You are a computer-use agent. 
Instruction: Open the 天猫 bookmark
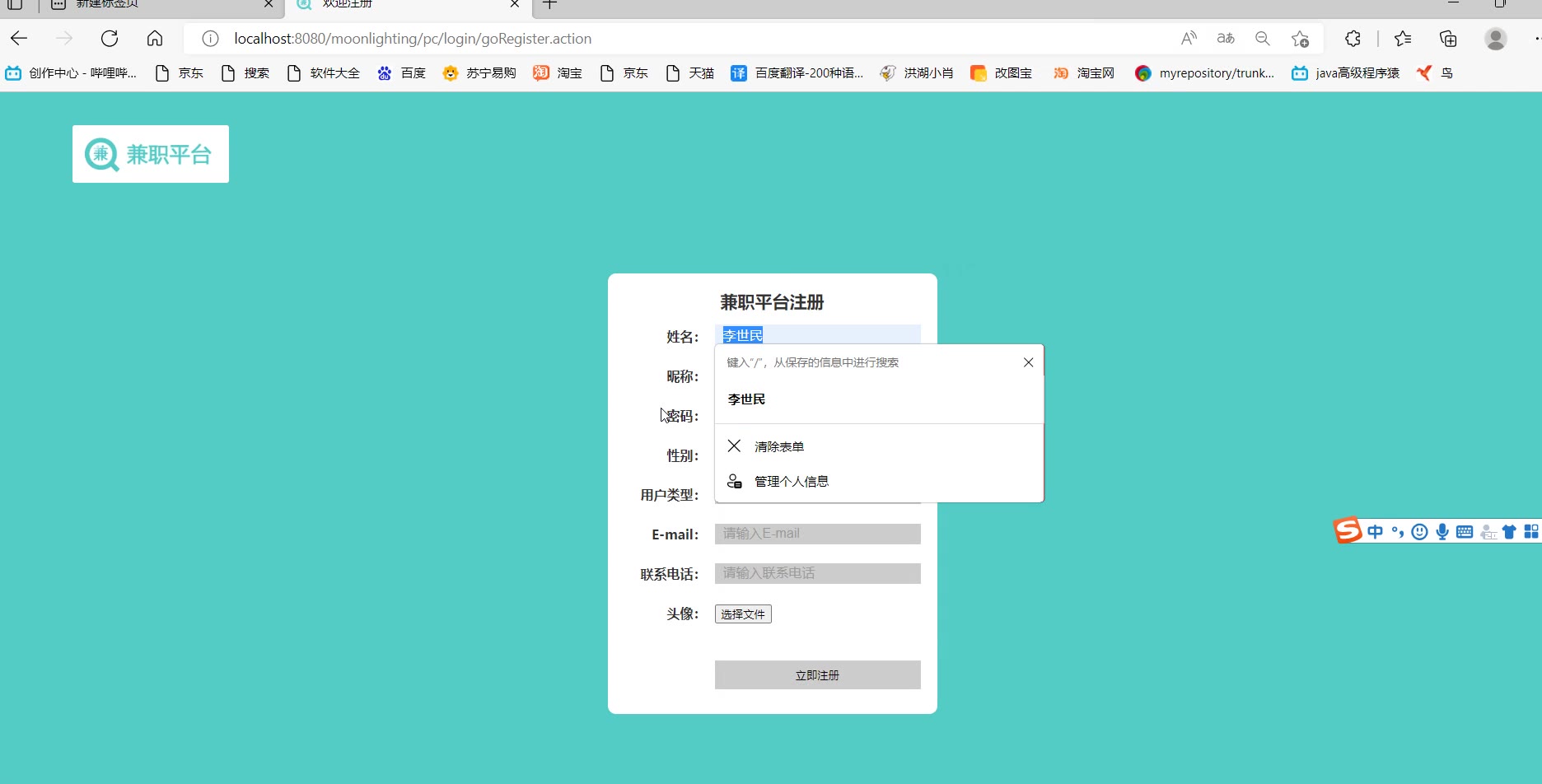point(689,73)
